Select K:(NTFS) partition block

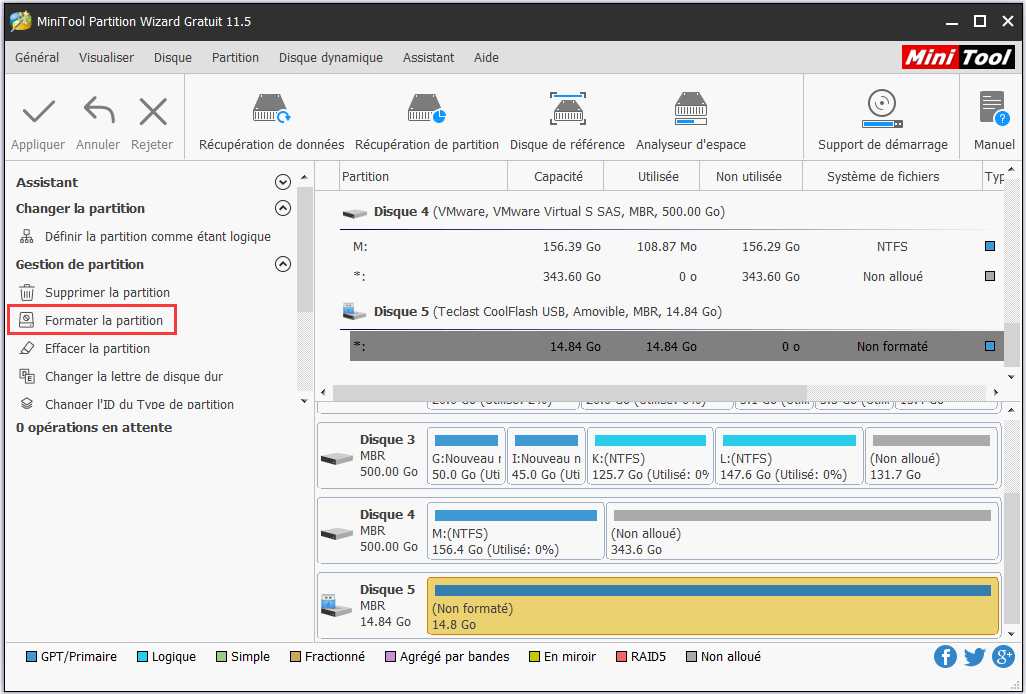650,457
